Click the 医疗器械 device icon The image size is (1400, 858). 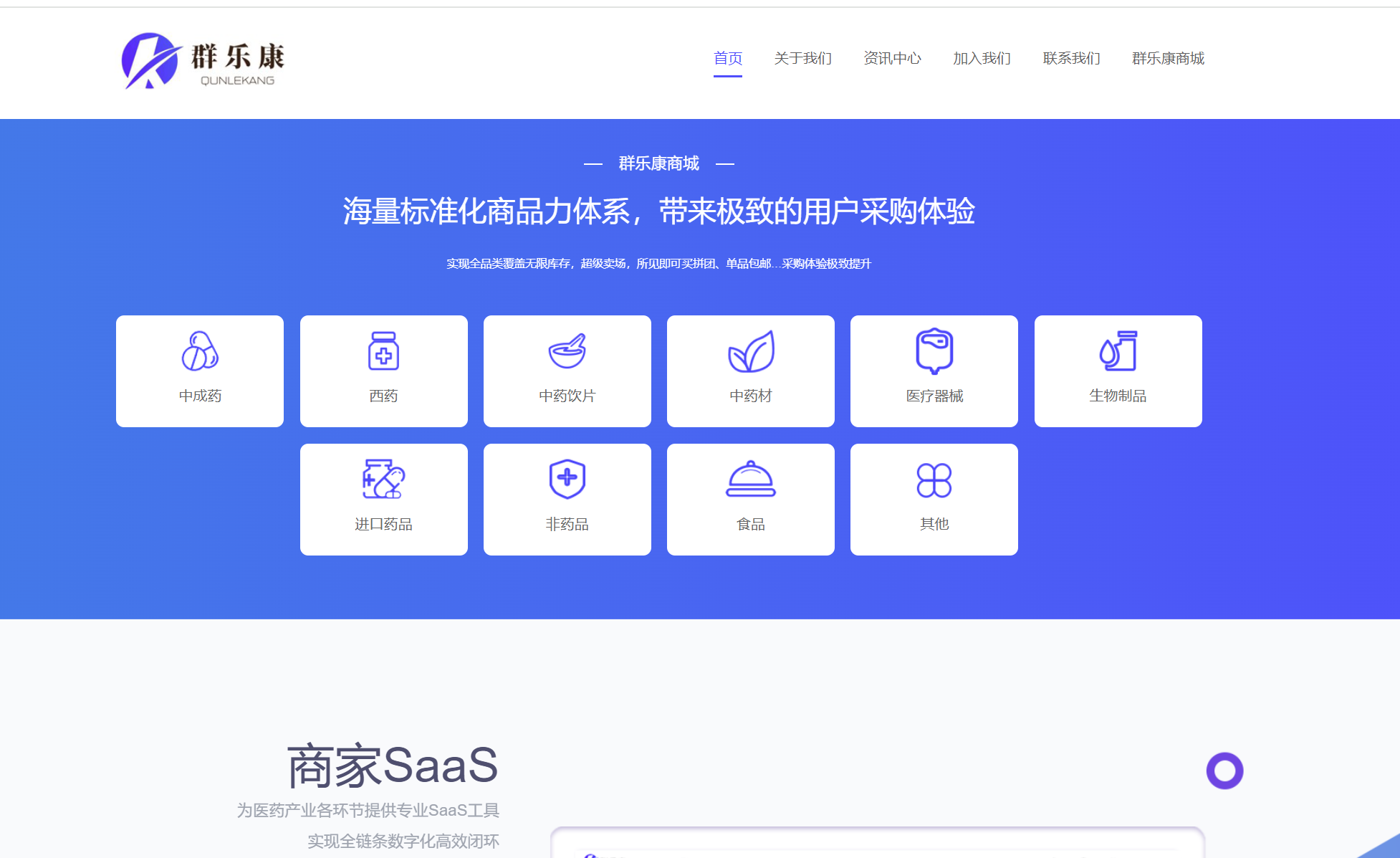tap(934, 351)
